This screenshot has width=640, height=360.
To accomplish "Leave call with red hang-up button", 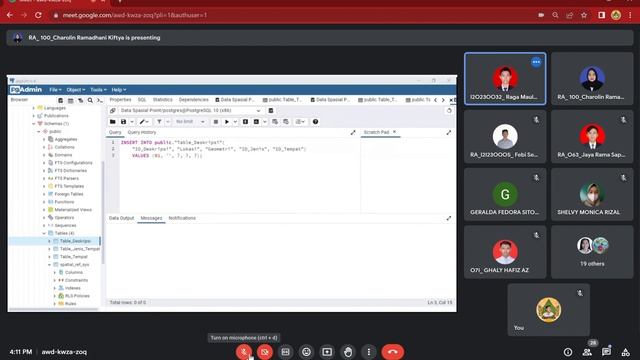I will click(393, 352).
